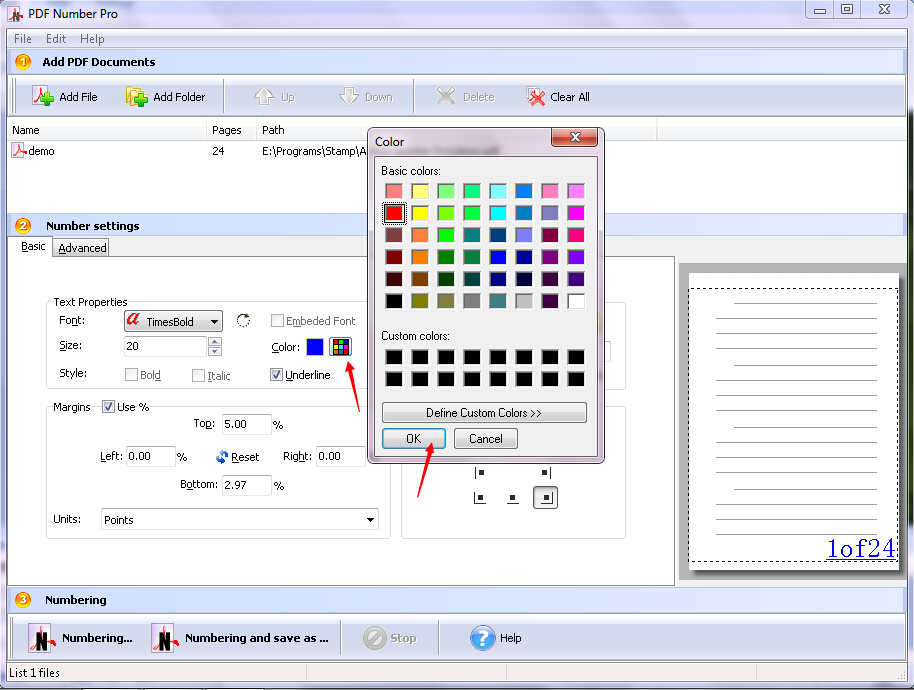The image size is (914, 690).
Task: Click the Right margin input field
Action: [x=340, y=456]
